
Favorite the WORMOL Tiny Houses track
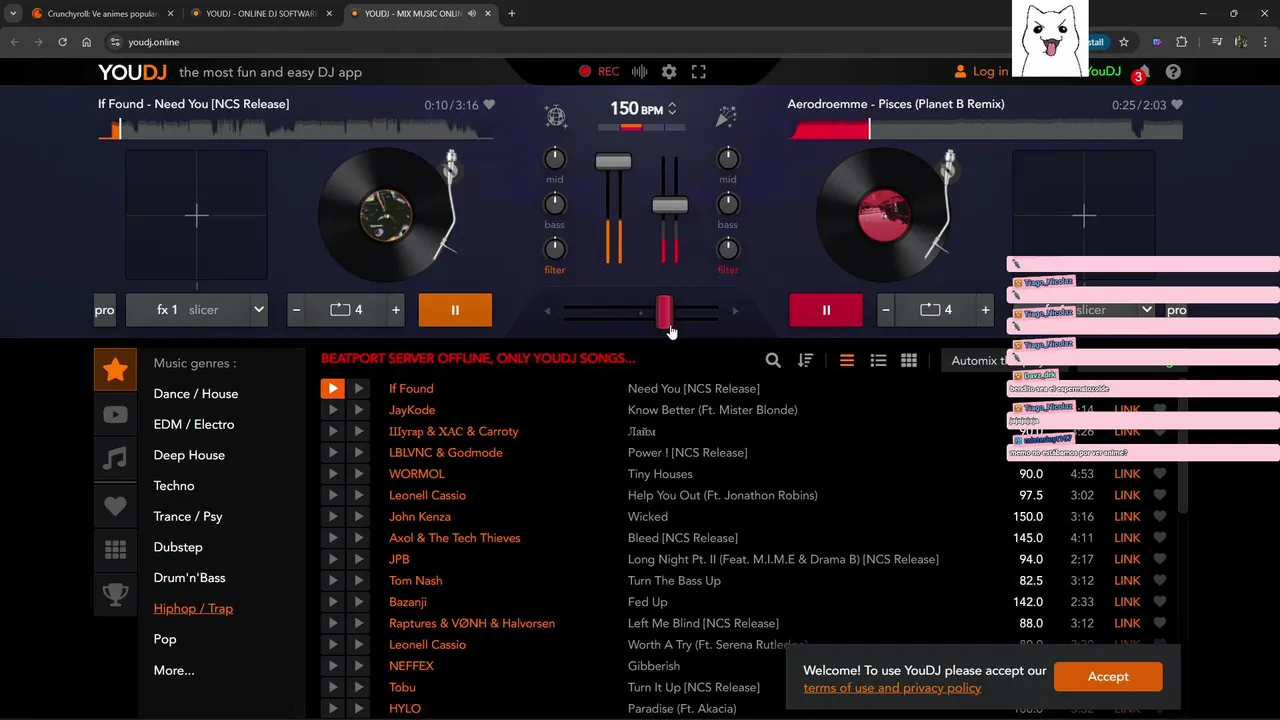1160,474
